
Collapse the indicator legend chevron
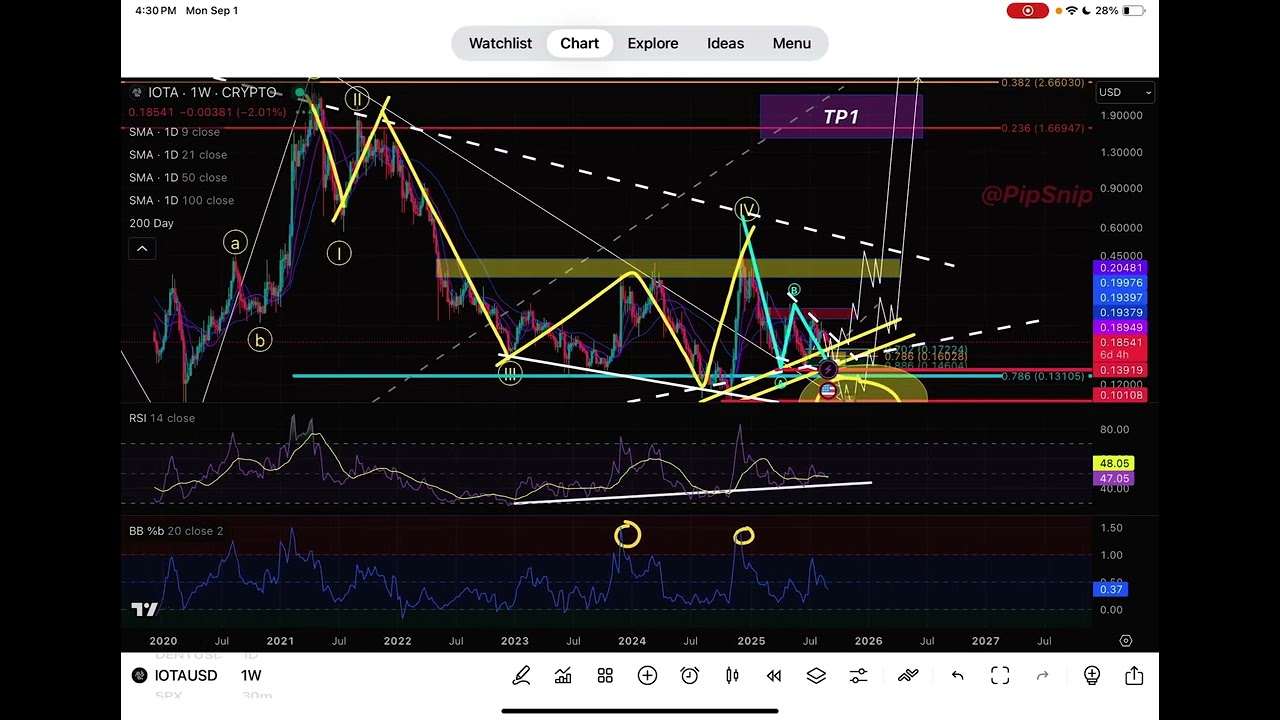[142, 248]
